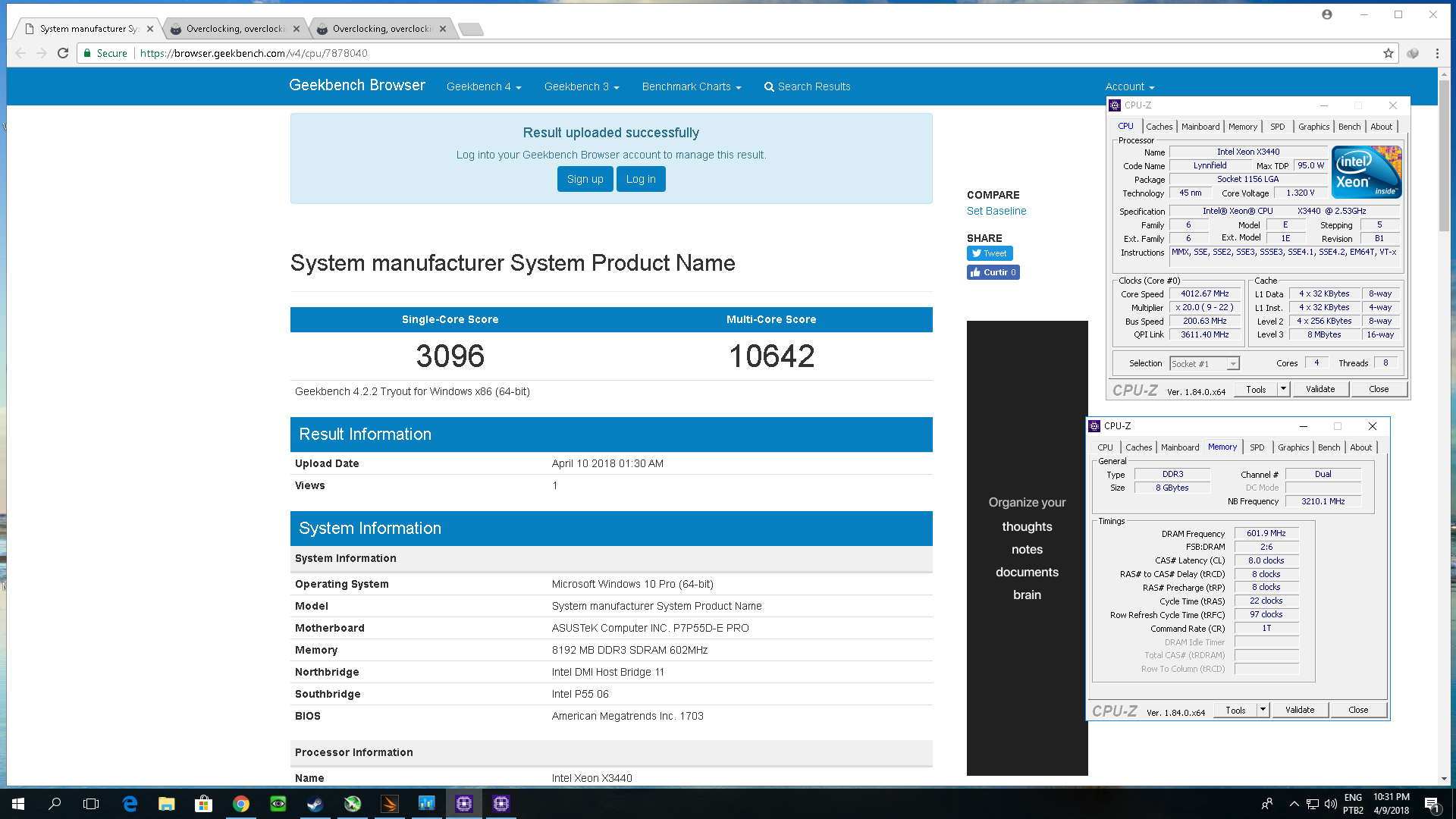This screenshot has height=819, width=1456.
Task: Click Log in button
Action: pyautogui.click(x=641, y=179)
